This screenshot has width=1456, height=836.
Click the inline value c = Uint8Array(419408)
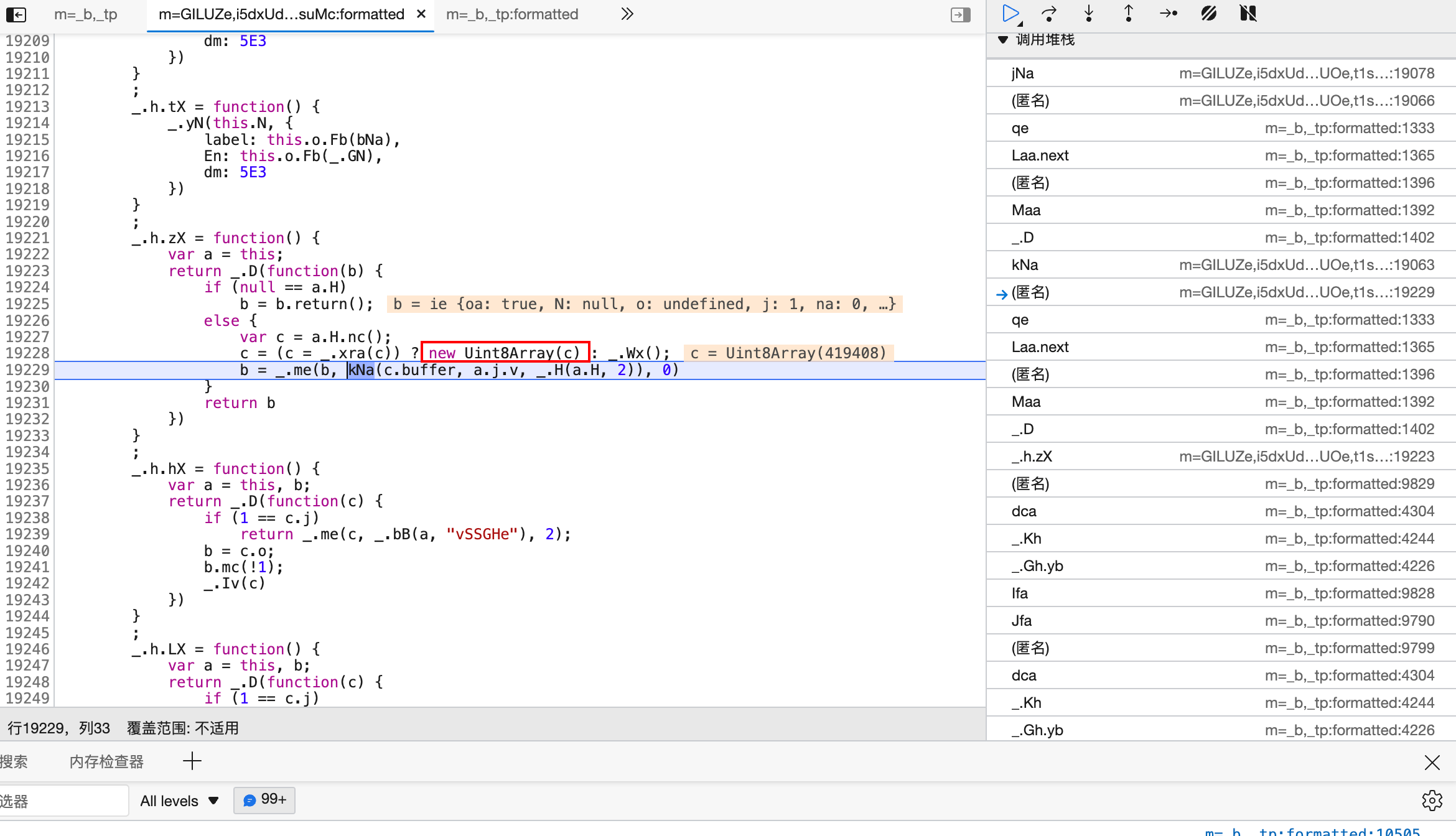tap(788, 353)
